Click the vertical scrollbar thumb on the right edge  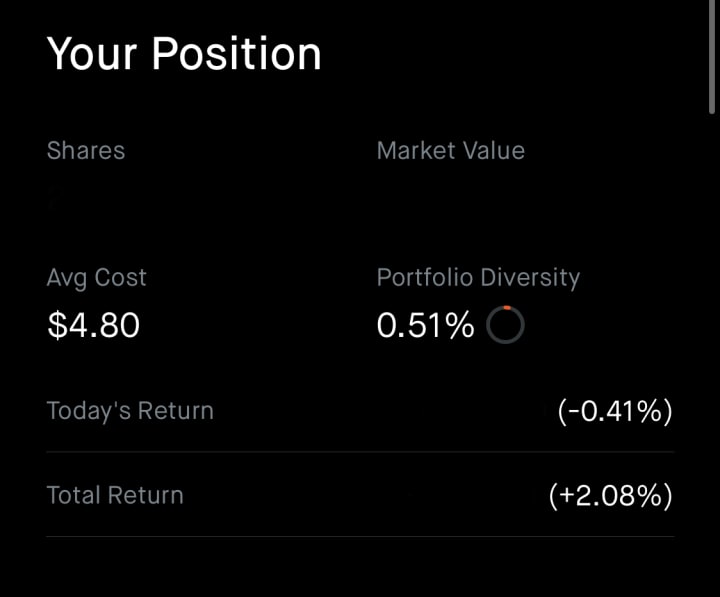[711, 56]
